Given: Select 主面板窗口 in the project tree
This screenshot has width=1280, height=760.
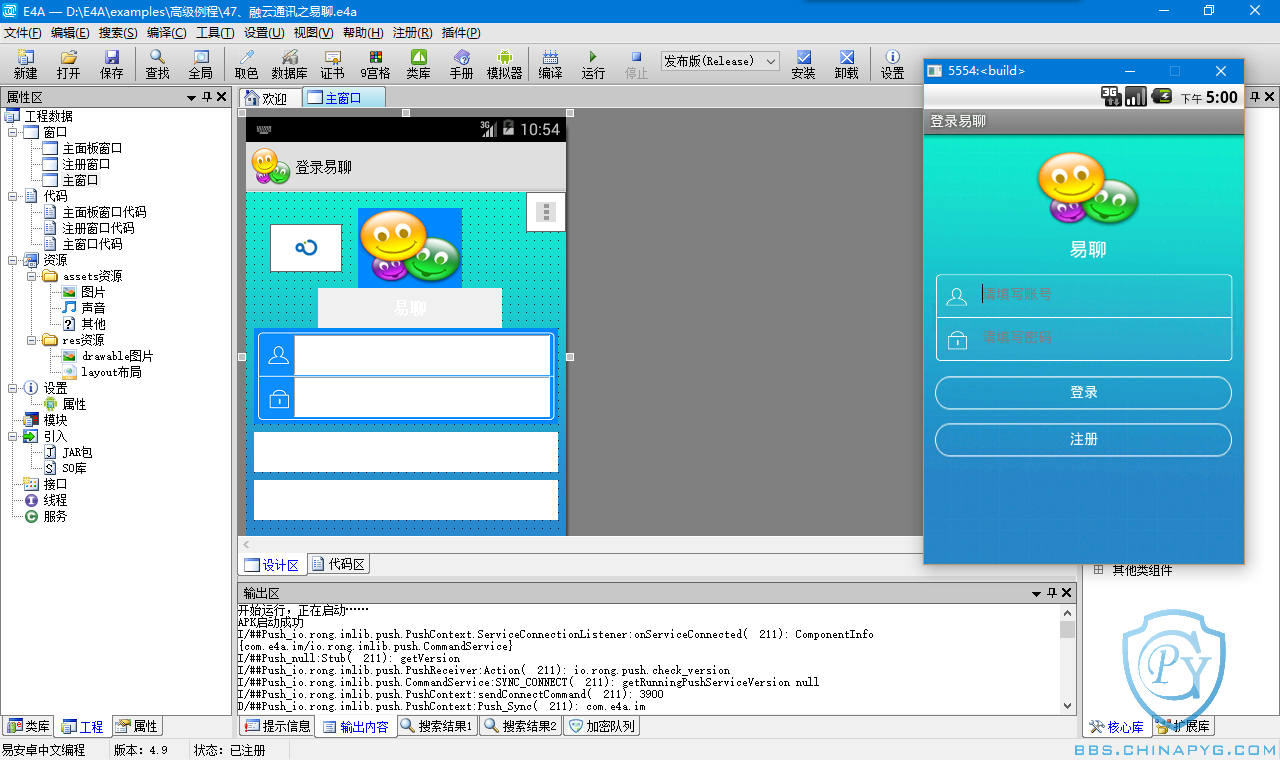Looking at the screenshot, I should coord(92,148).
